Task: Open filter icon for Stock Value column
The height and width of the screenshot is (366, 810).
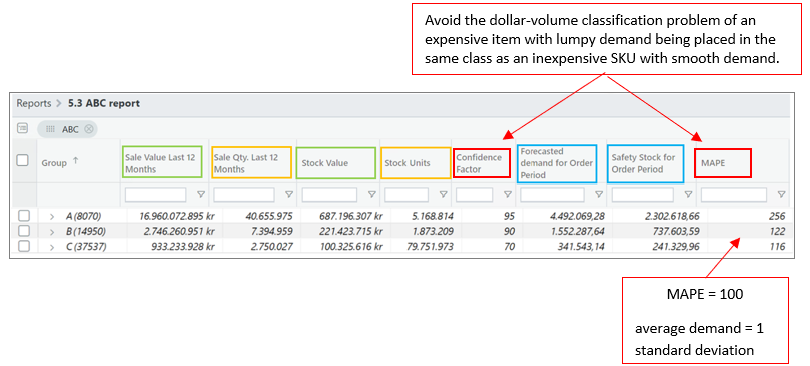Action: click(371, 195)
